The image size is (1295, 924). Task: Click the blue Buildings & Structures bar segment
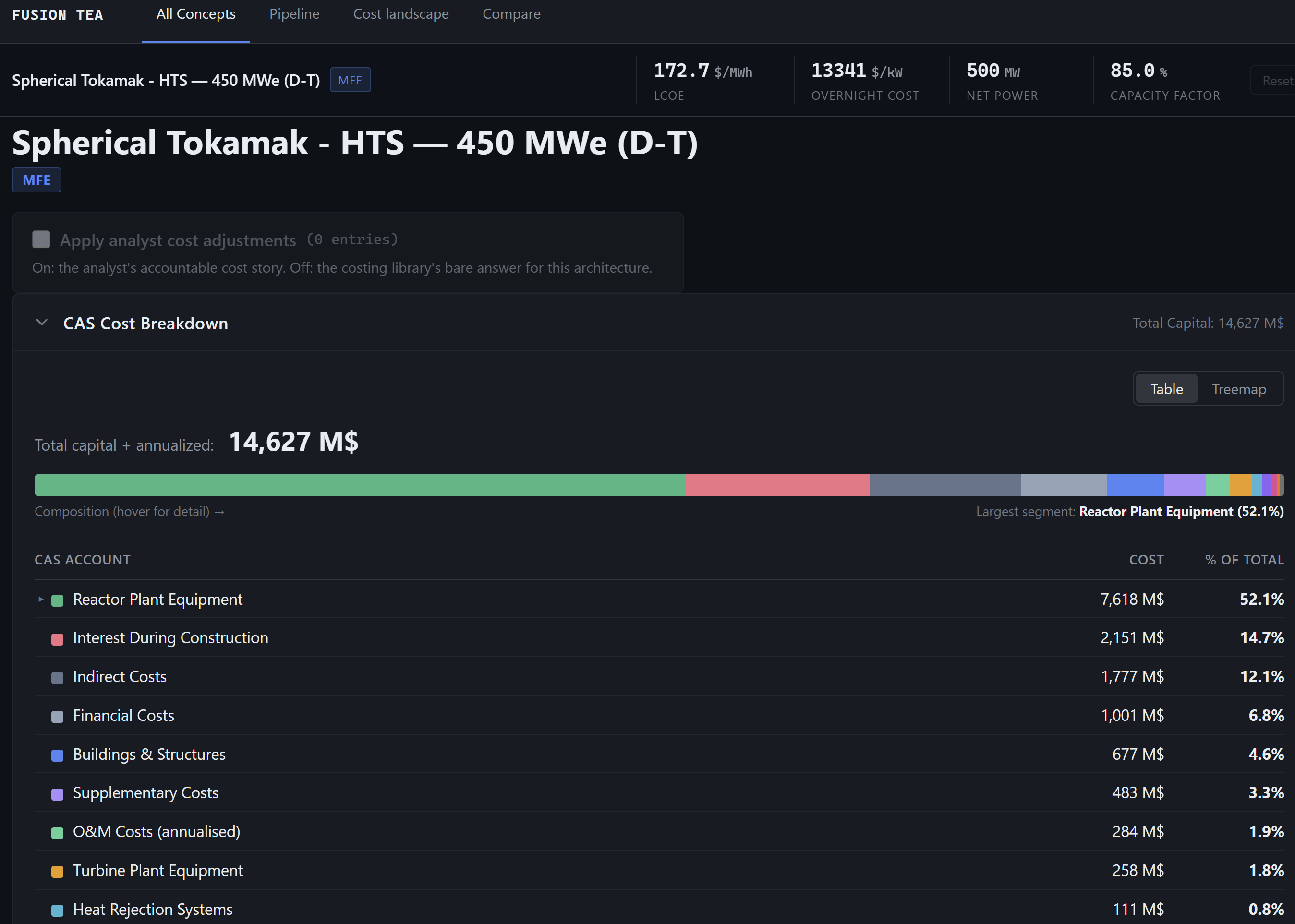click(1135, 485)
